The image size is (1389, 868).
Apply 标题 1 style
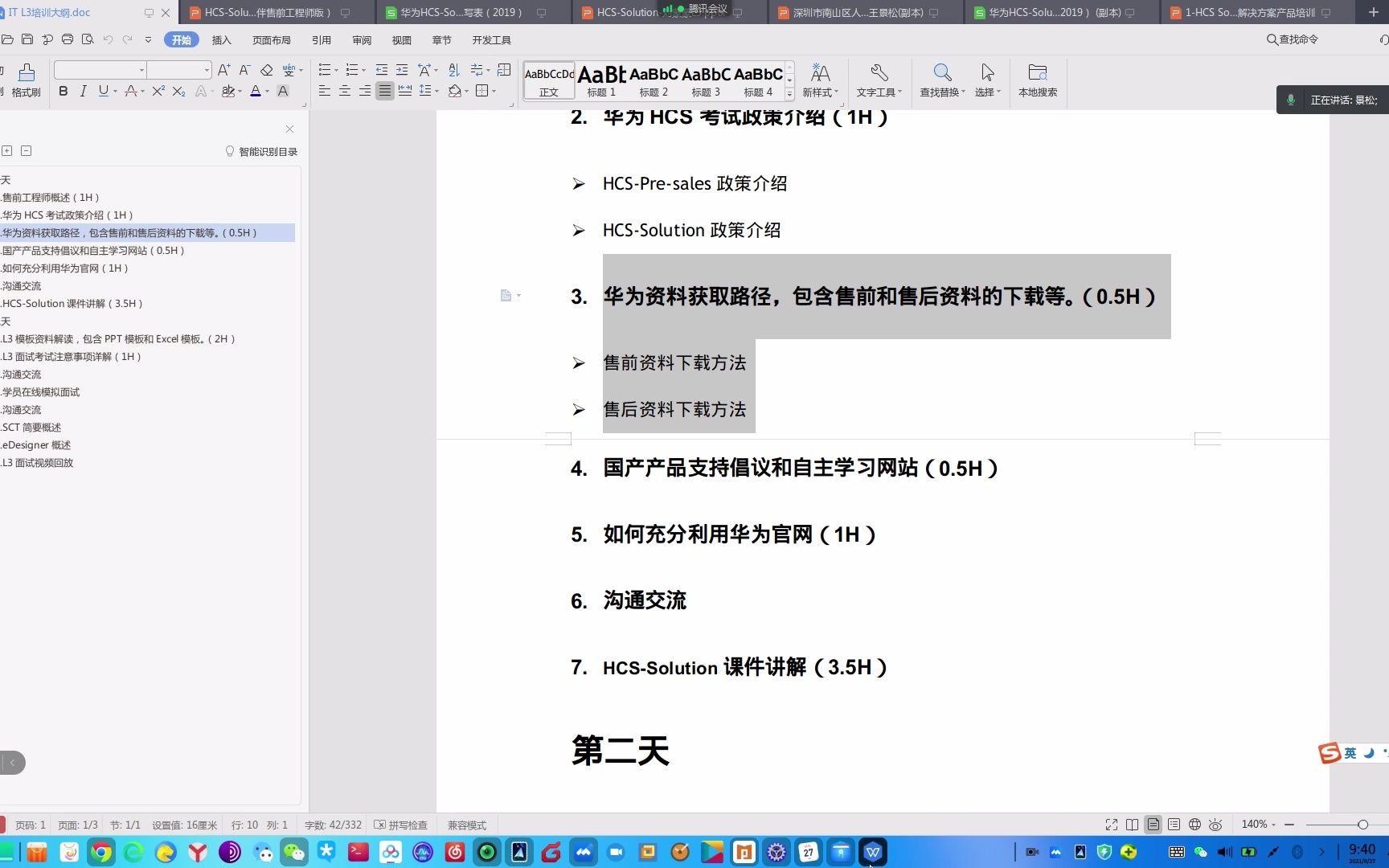pos(601,80)
